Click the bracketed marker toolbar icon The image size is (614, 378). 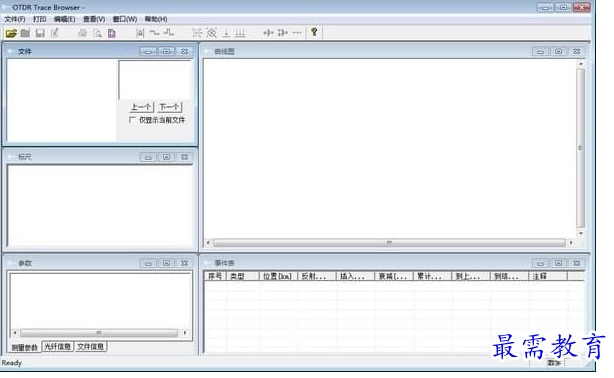pos(140,33)
